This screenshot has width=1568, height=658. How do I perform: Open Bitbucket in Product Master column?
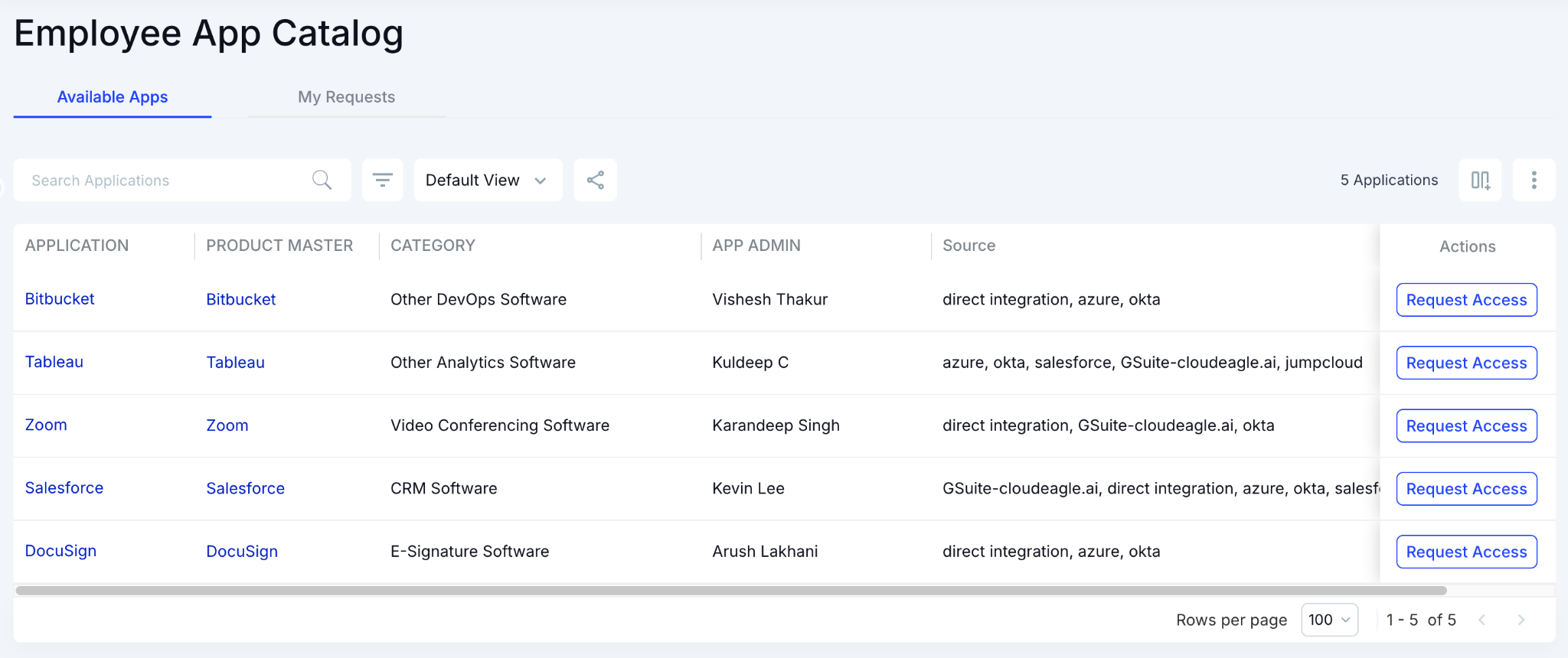[x=241, y=299]
